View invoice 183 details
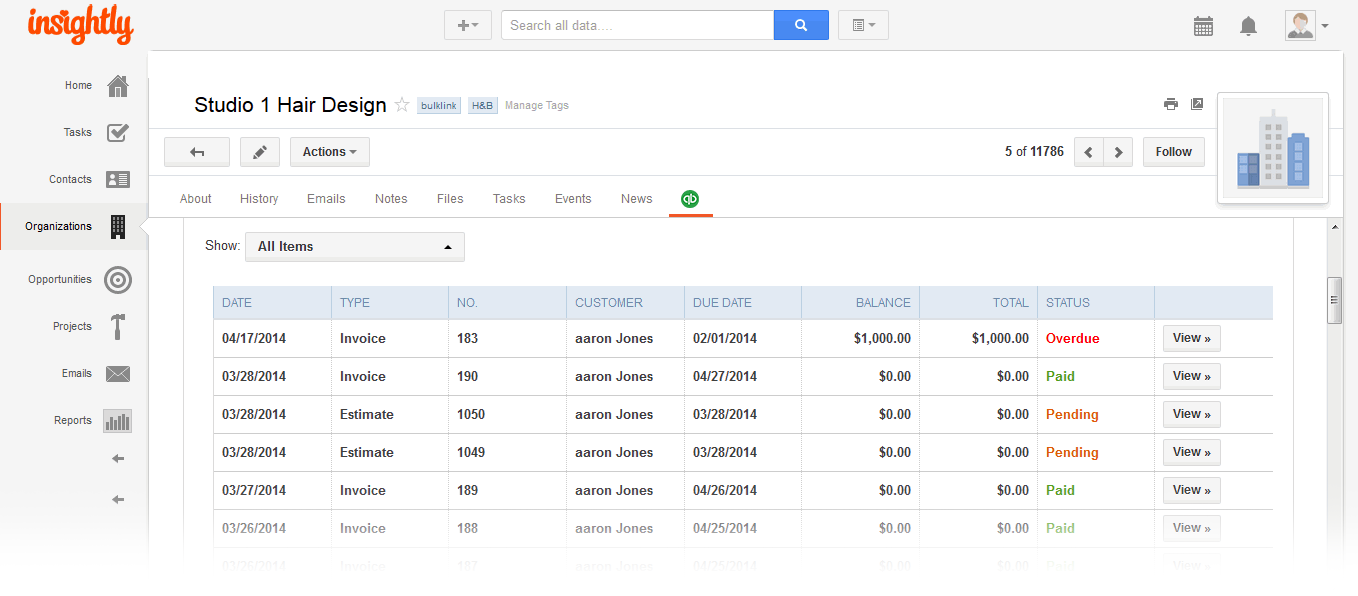This screenshot has width=1358, height=596. coord(1192,338)
